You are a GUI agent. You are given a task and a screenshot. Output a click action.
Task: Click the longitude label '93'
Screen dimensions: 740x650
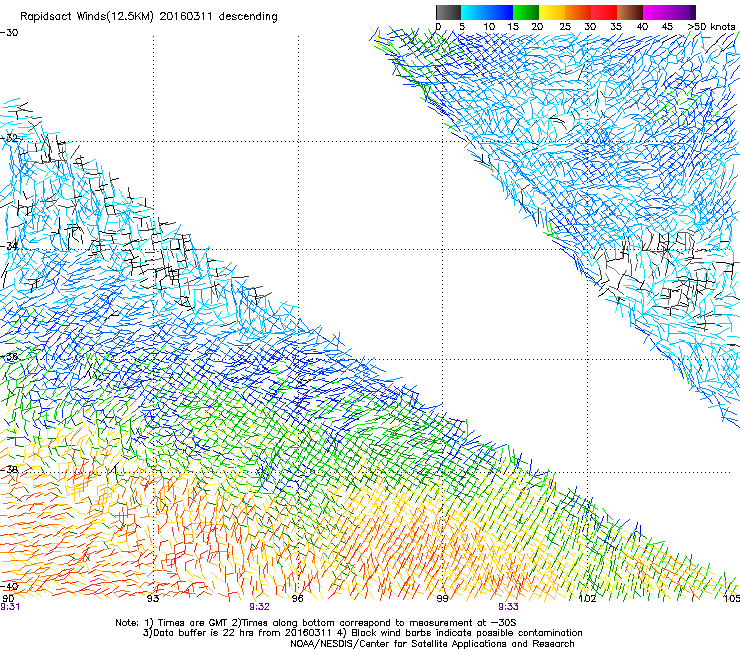pos(152,599)
